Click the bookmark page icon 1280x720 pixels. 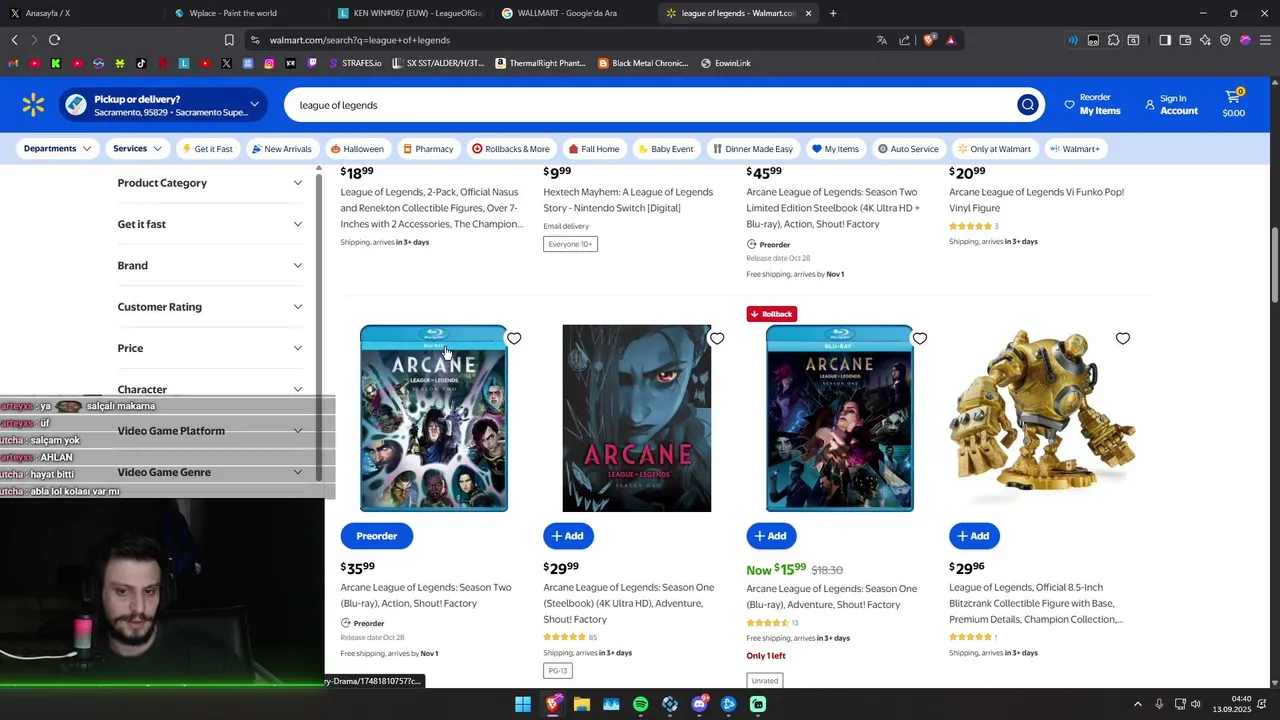click(229, 40)
